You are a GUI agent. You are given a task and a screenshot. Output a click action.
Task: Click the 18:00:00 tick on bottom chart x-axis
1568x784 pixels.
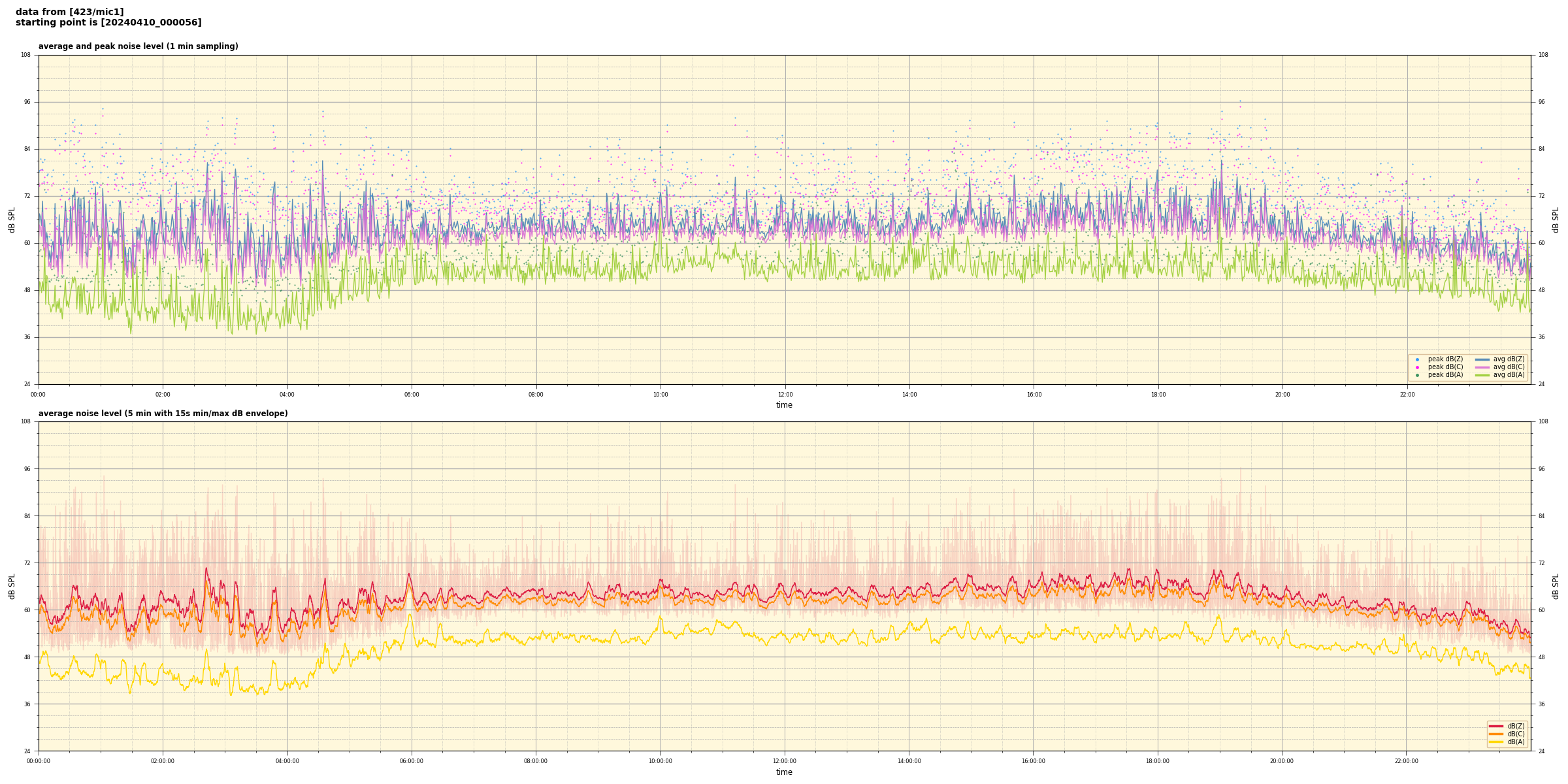point(1158,761)
